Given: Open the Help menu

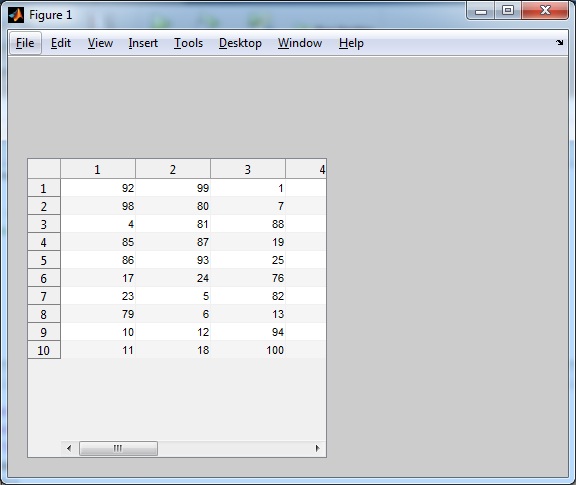Looking at the screenshot, I should pyautogui.click(x=351, y=43).
